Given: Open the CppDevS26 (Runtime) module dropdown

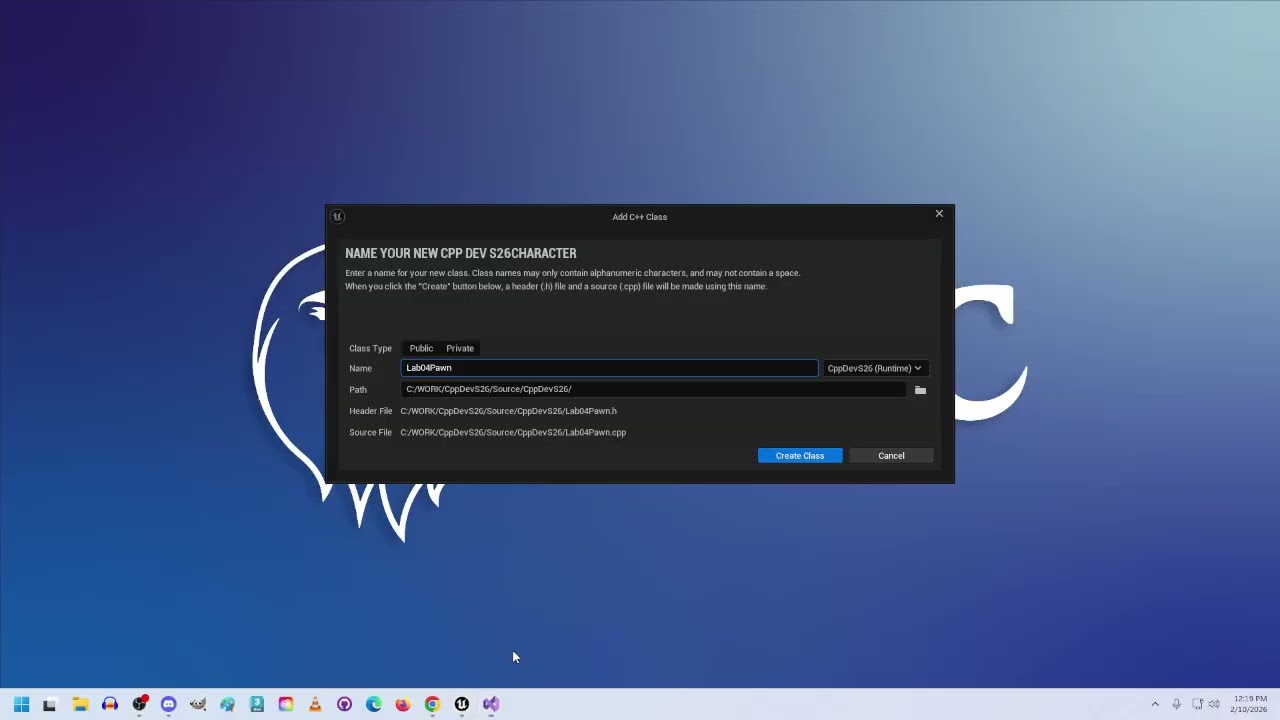Looking at the screenshot, I should click(874, 368).
